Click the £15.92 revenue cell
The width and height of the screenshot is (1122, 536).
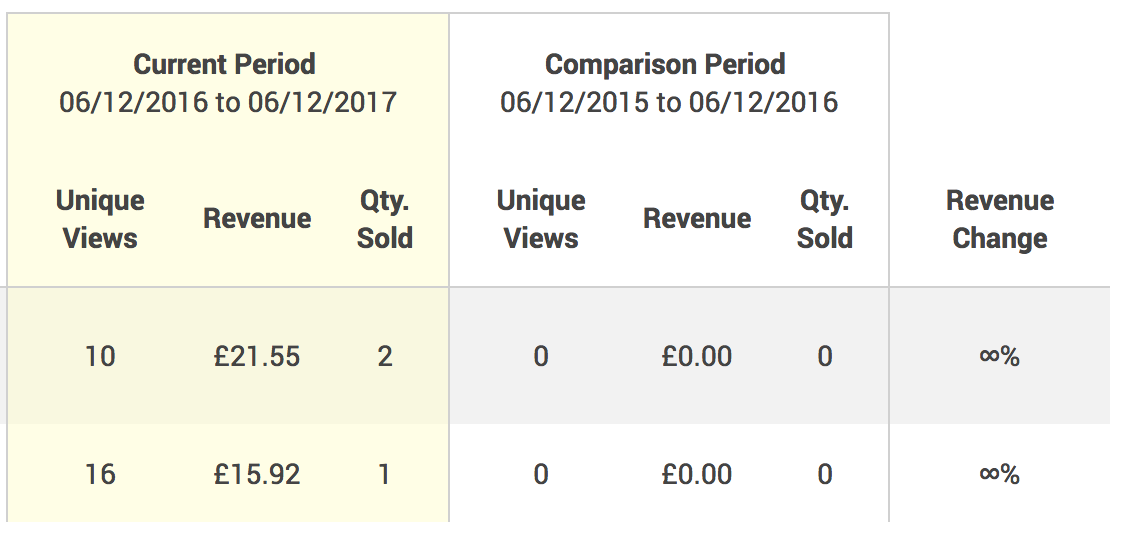pos(257,474)
